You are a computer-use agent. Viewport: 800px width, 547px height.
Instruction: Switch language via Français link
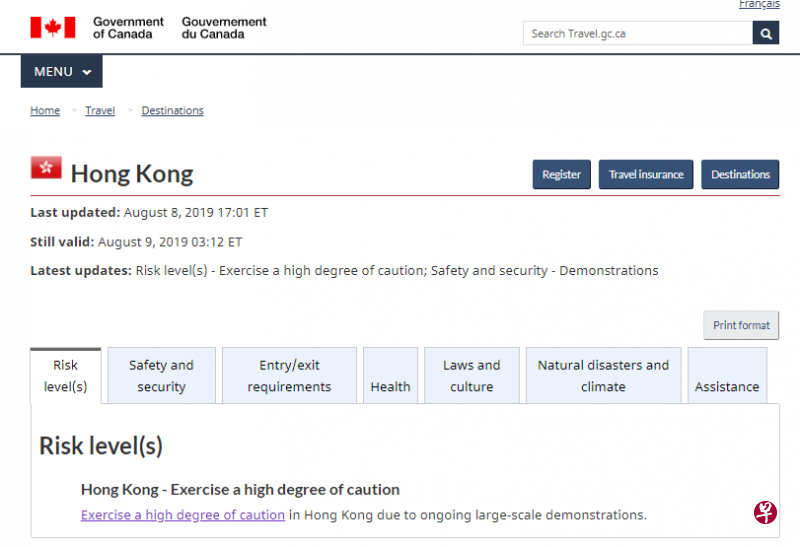(x=759, y=4)
